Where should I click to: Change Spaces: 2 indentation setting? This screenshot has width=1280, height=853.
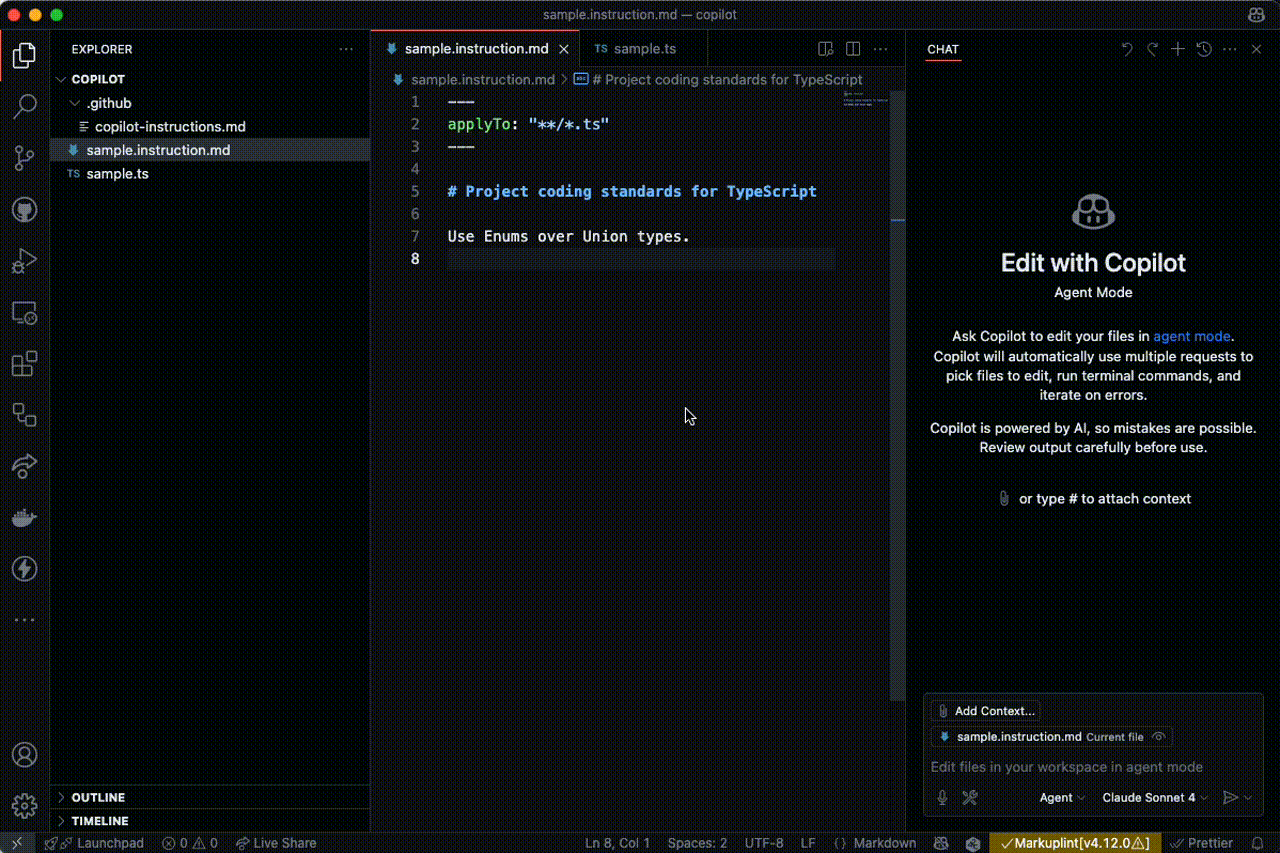pyautogui.click(x=697, y=843)
